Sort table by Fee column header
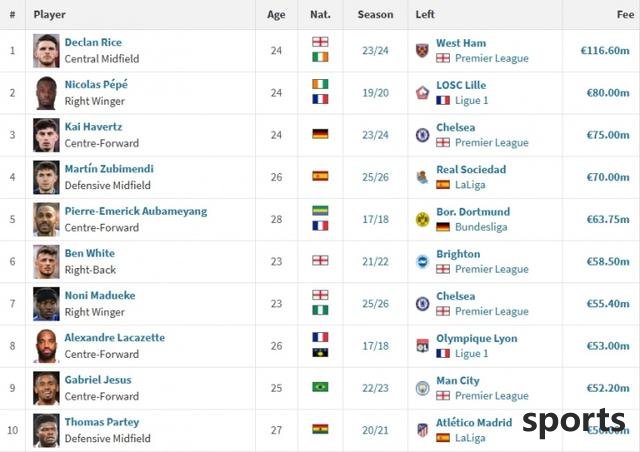The height and width of the screenshot is (452, 640). click(625, 14)
